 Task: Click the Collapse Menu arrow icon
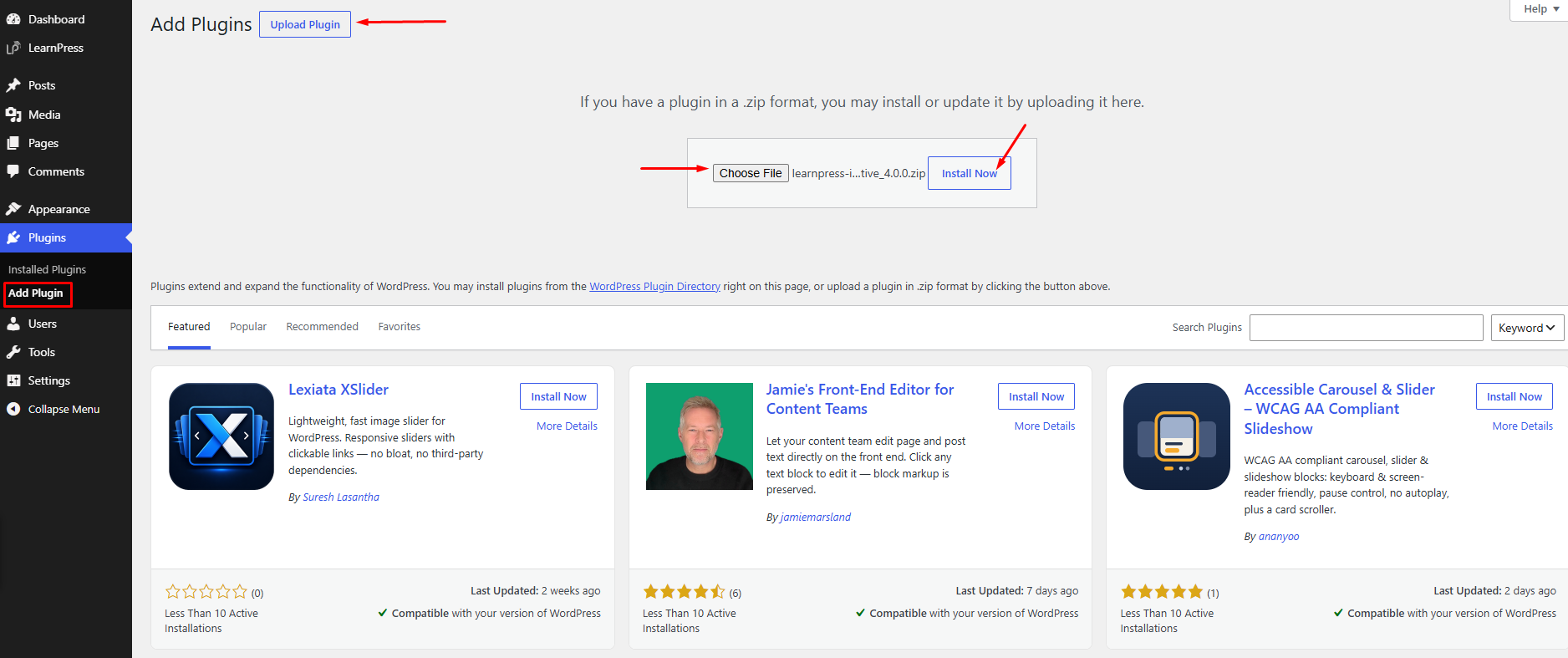coord(13,409)
